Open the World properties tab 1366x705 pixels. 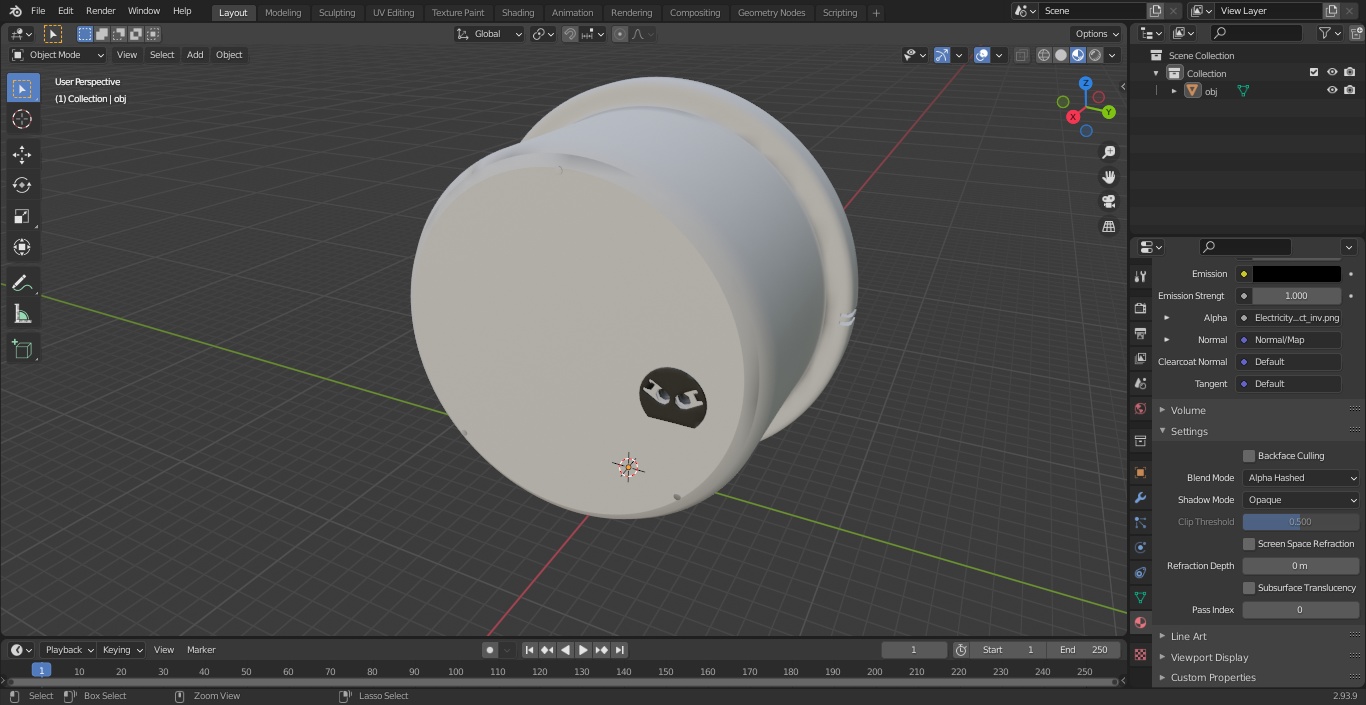click(x=1140, y=408)
